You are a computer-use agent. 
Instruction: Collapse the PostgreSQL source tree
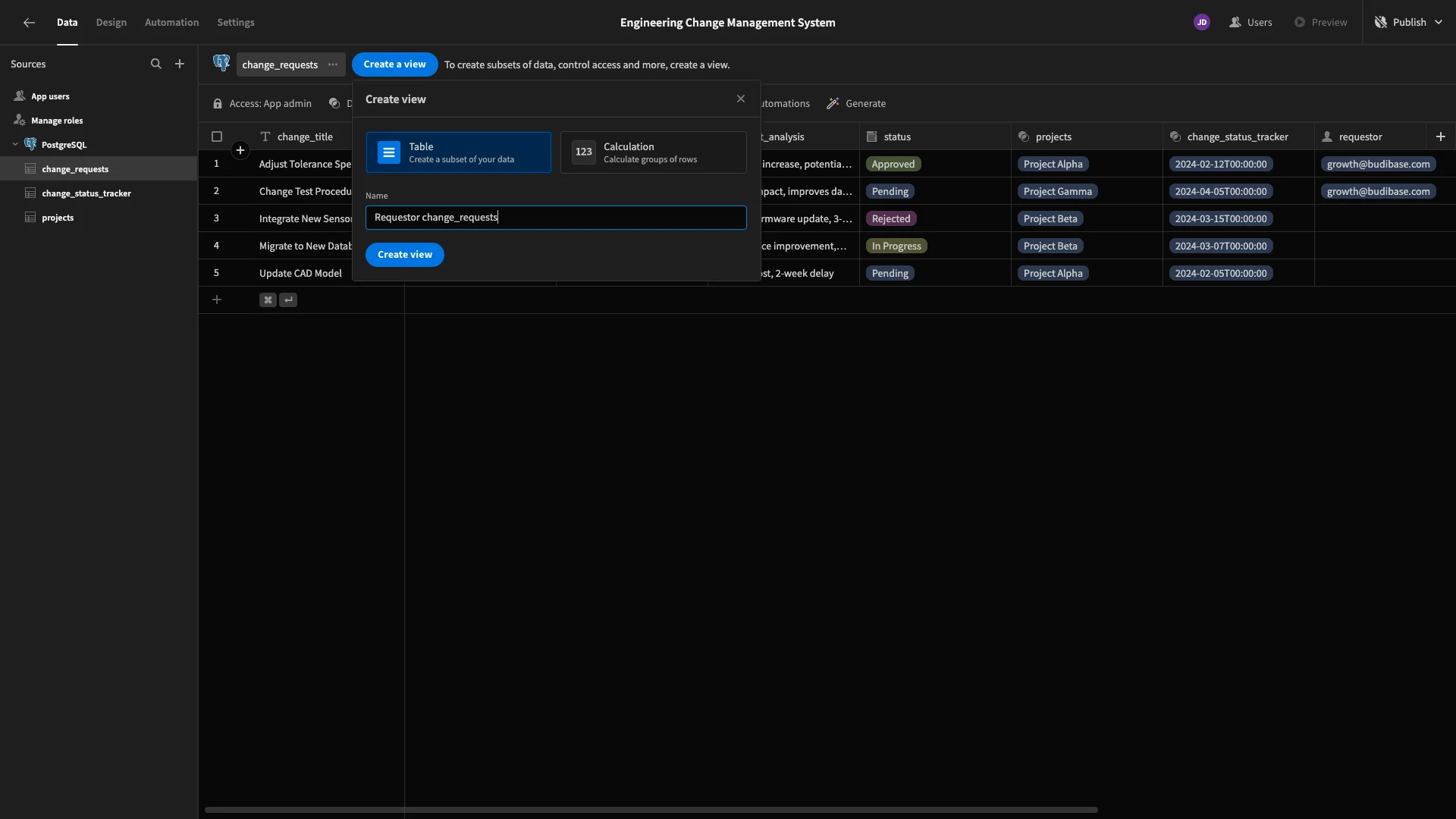click(15, 145)
